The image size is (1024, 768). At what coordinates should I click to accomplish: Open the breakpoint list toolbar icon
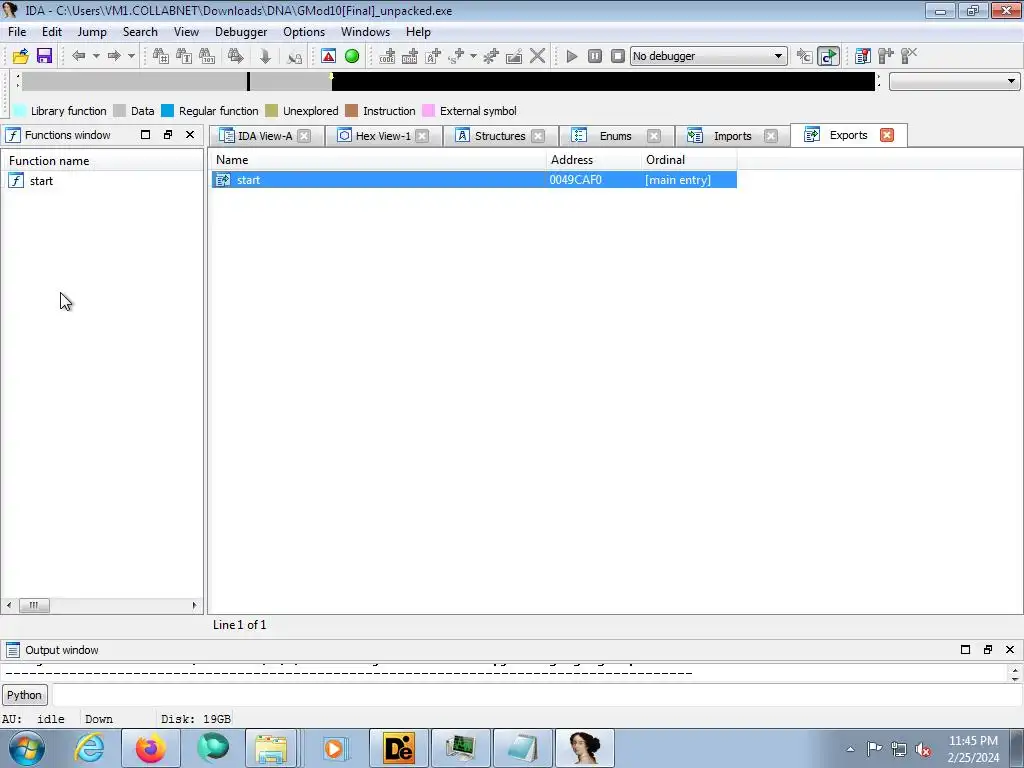pos(862,56)
